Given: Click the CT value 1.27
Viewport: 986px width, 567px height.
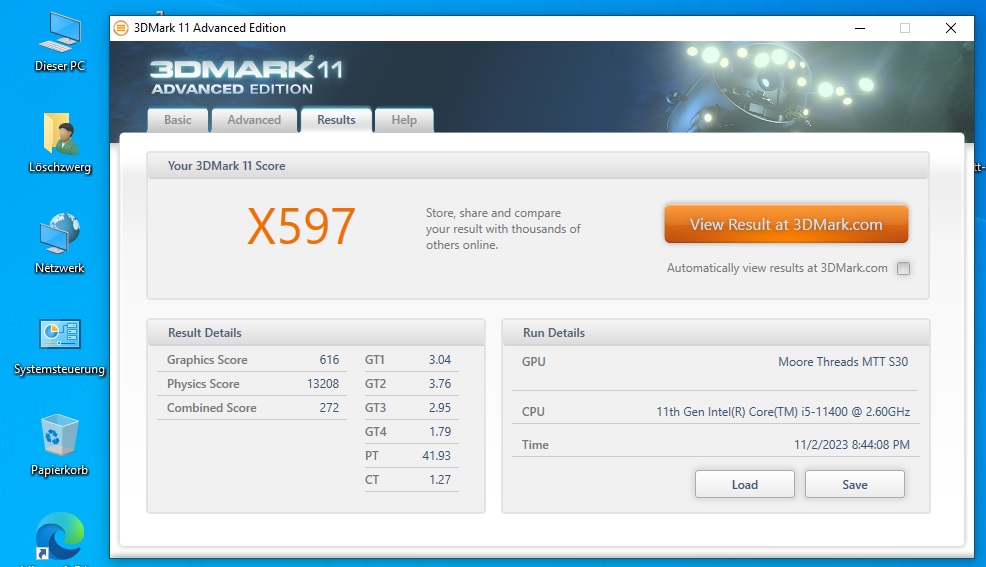Looking at the screenshot, I should point(440,479).
